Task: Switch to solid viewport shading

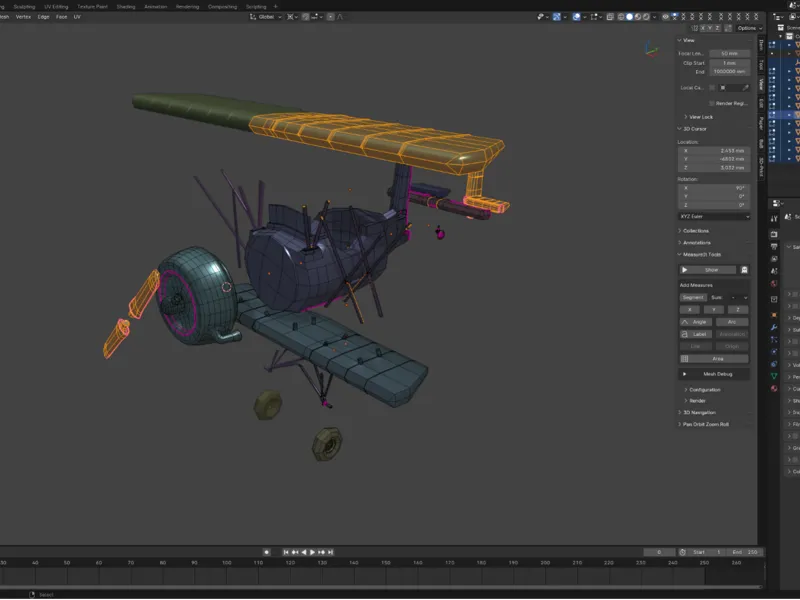Action: pyautogui.click(x=630, y=17)
